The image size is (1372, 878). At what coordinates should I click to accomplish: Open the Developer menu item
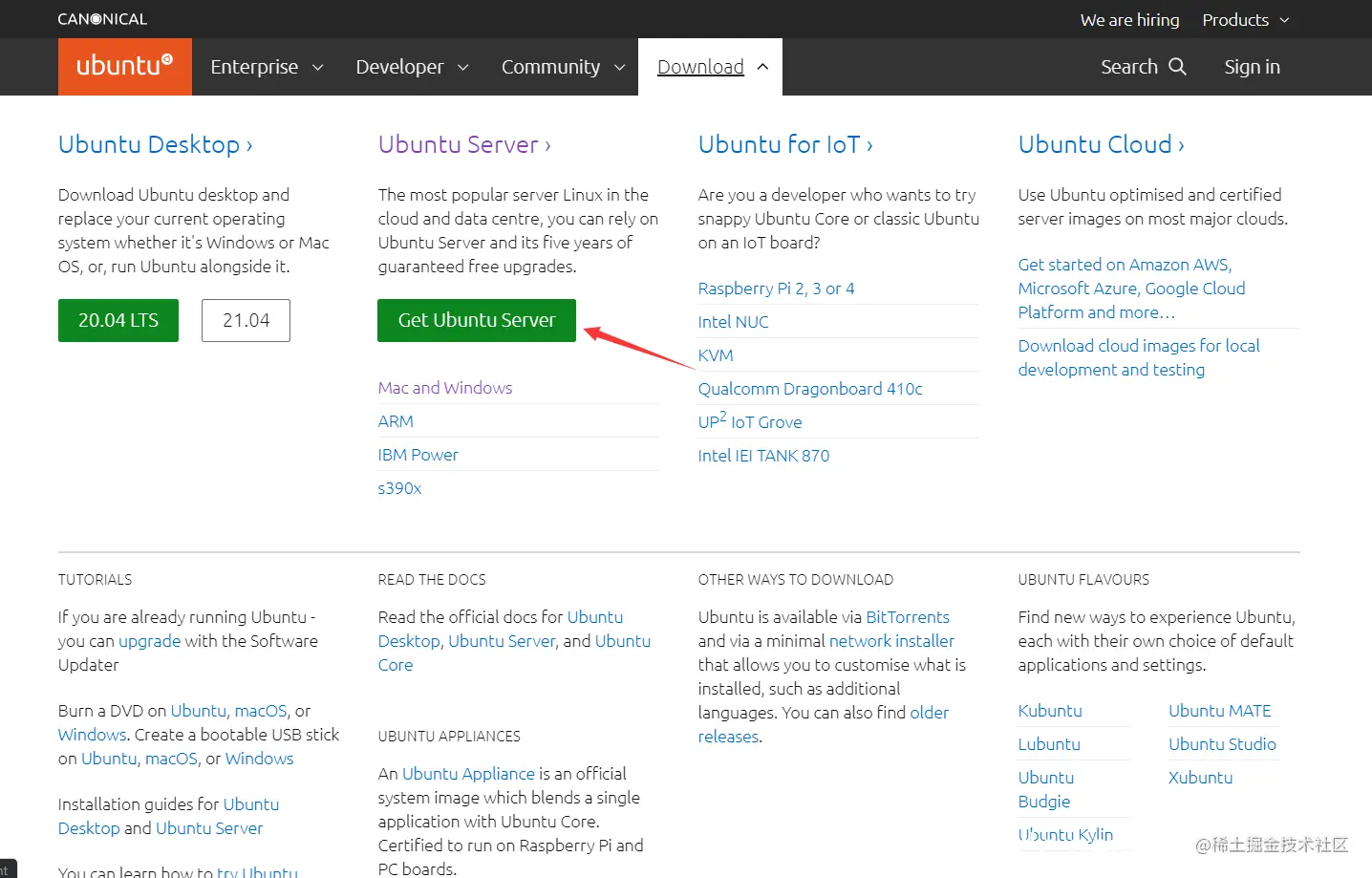[399, 67]
